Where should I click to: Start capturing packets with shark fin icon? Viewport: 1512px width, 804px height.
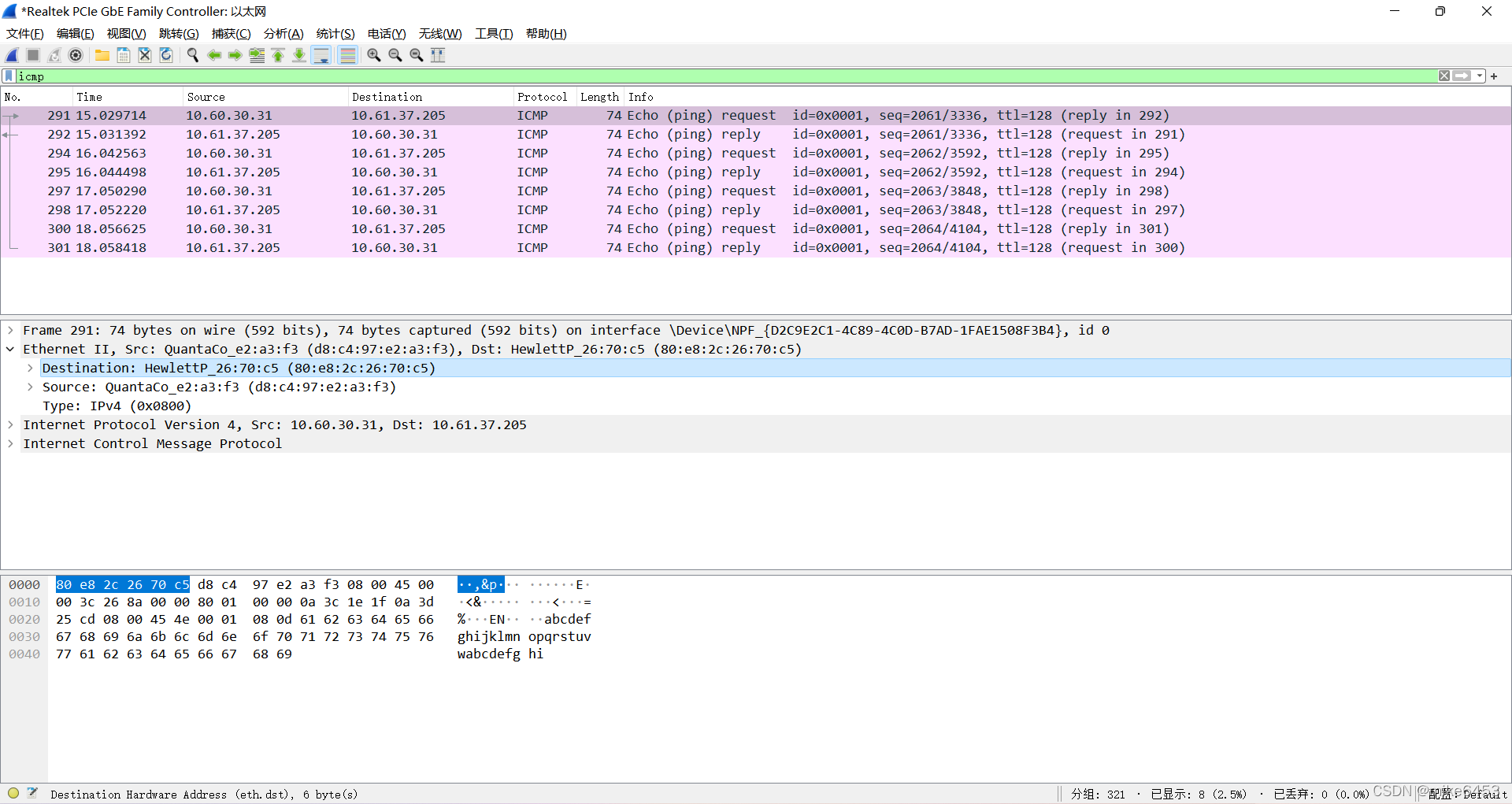(12, 55)
